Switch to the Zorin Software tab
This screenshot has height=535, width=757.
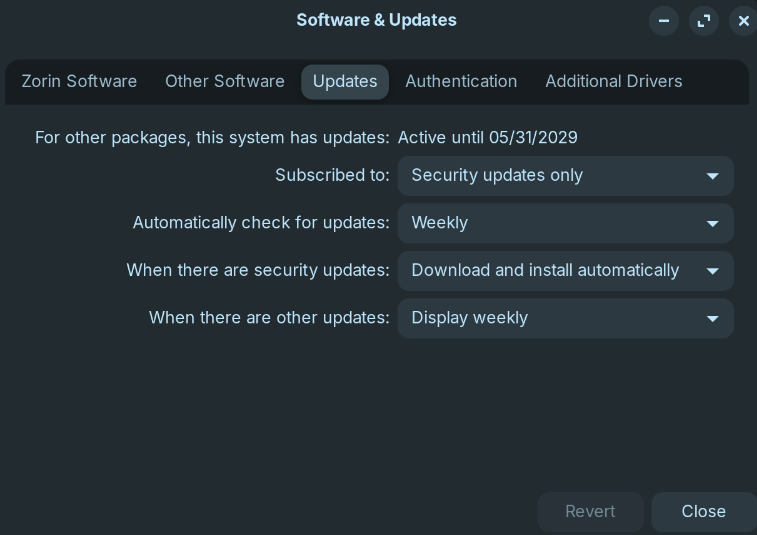(x=79, y=82)
